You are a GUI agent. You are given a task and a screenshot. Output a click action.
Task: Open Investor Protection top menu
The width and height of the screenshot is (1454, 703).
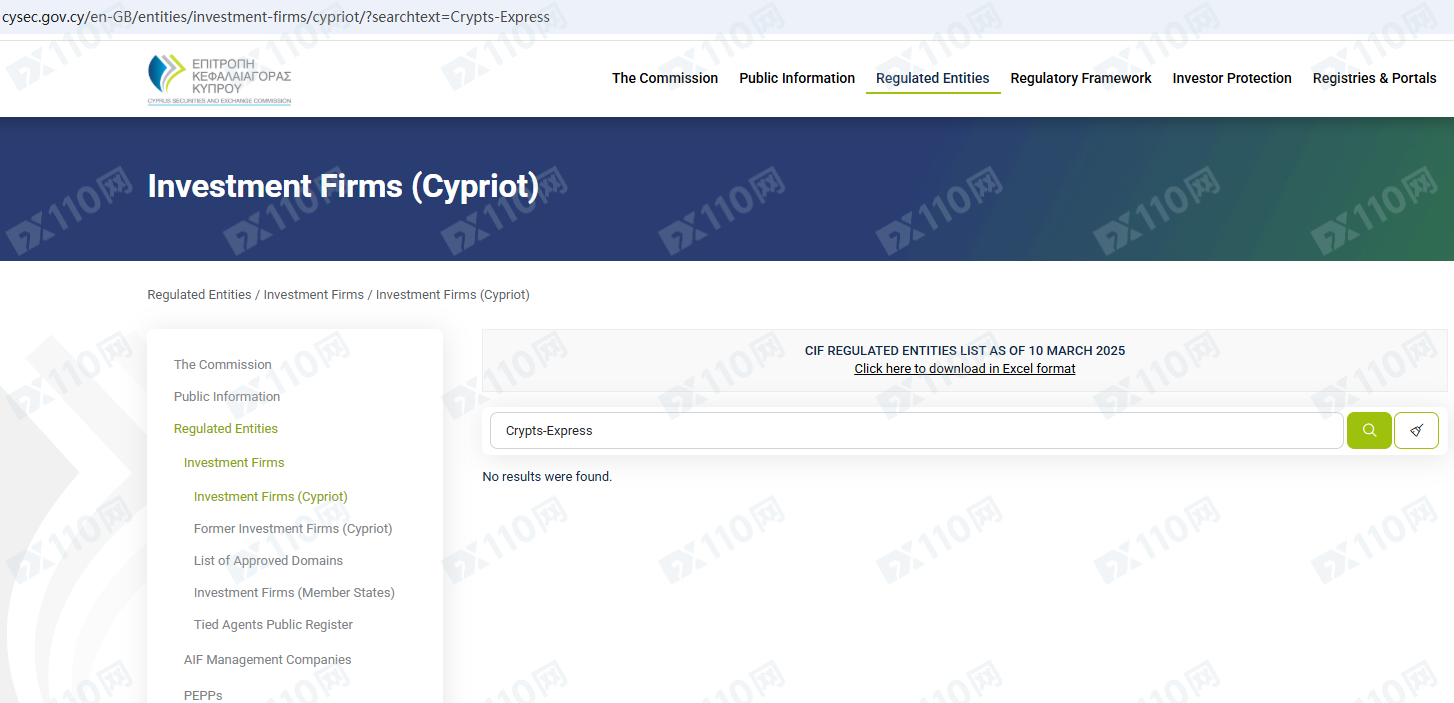(1232, 78)
